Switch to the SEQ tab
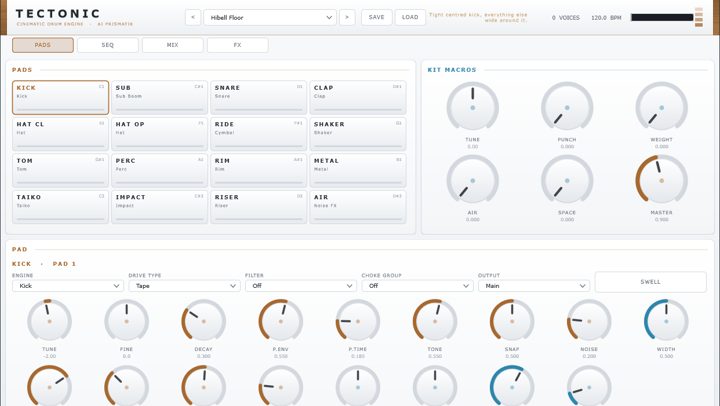Screen dimensions: 720x406 tap(107, 45)
